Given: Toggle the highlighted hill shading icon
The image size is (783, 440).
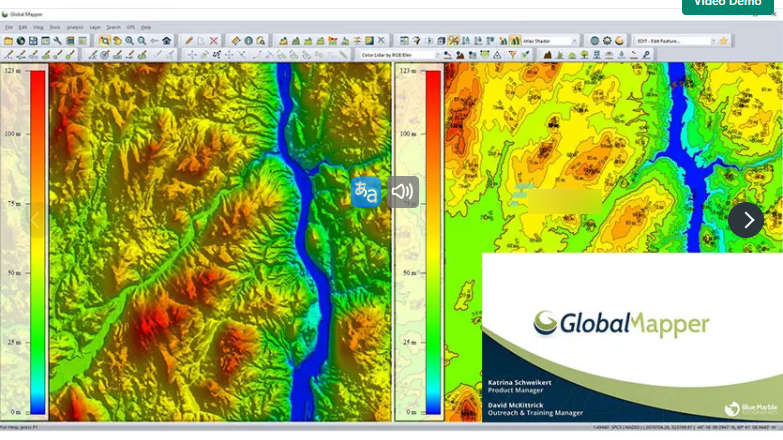Looking at the screenshot, I should tap(515, 41).
